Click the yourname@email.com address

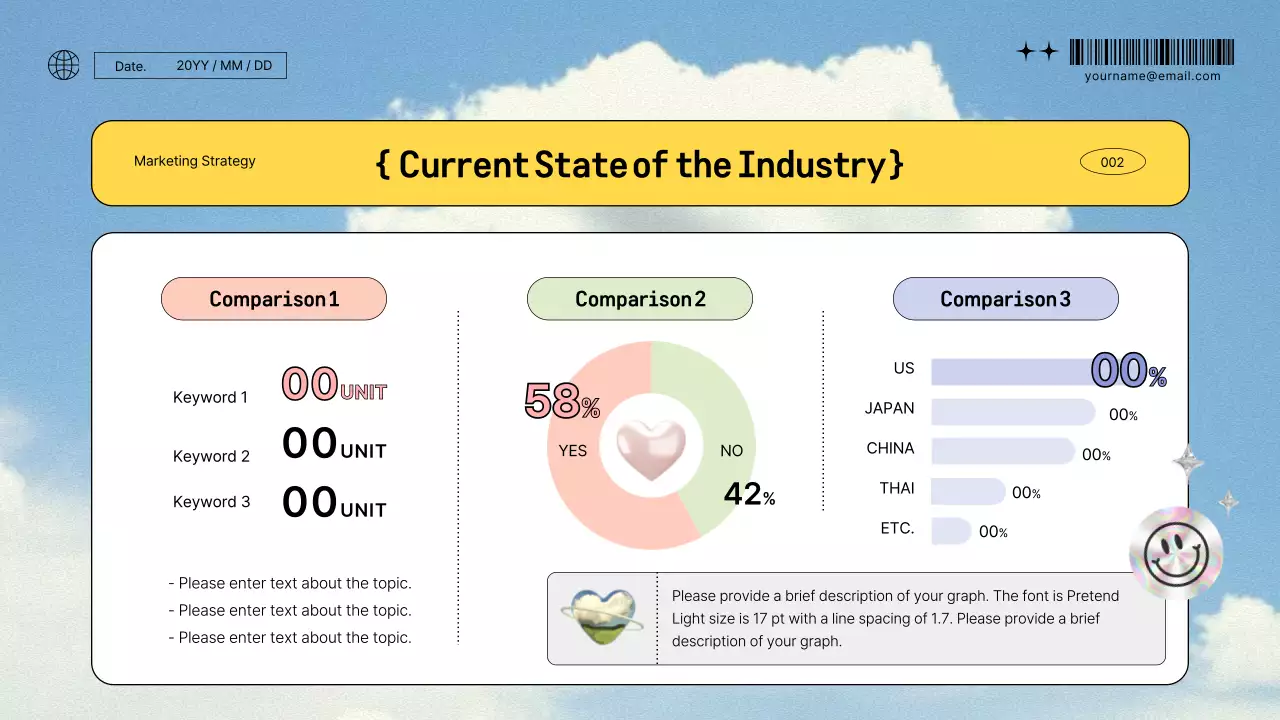point(1152,76)
